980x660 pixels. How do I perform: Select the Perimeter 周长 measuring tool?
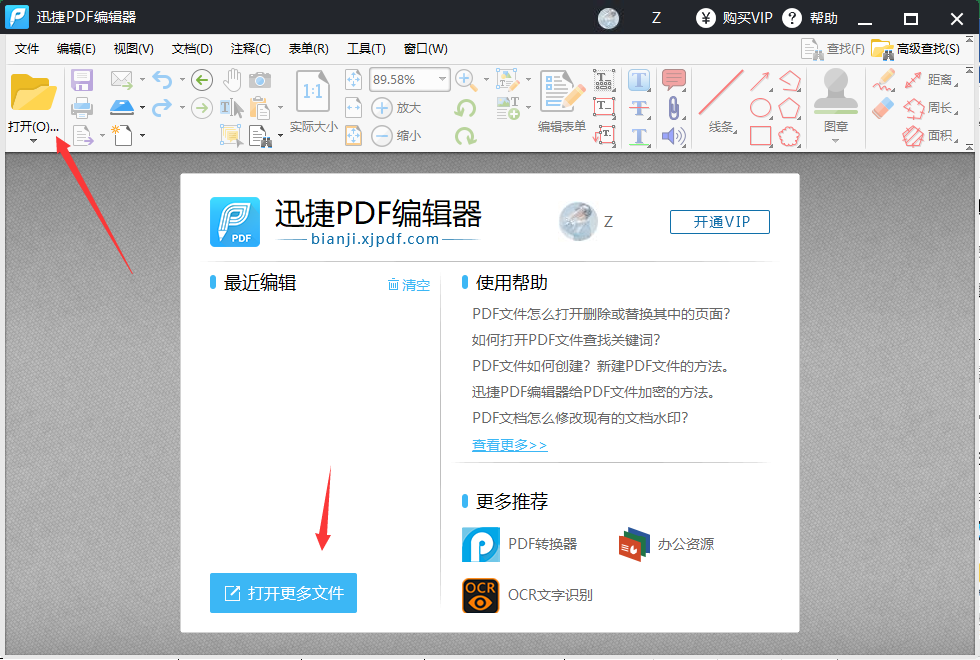pos(929,108)
